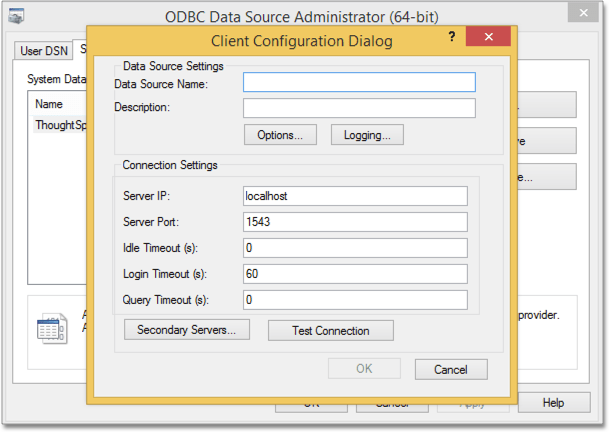Open the Options... settings
The width and height of the screenshot is (609, 432).
tap(280, 134)
